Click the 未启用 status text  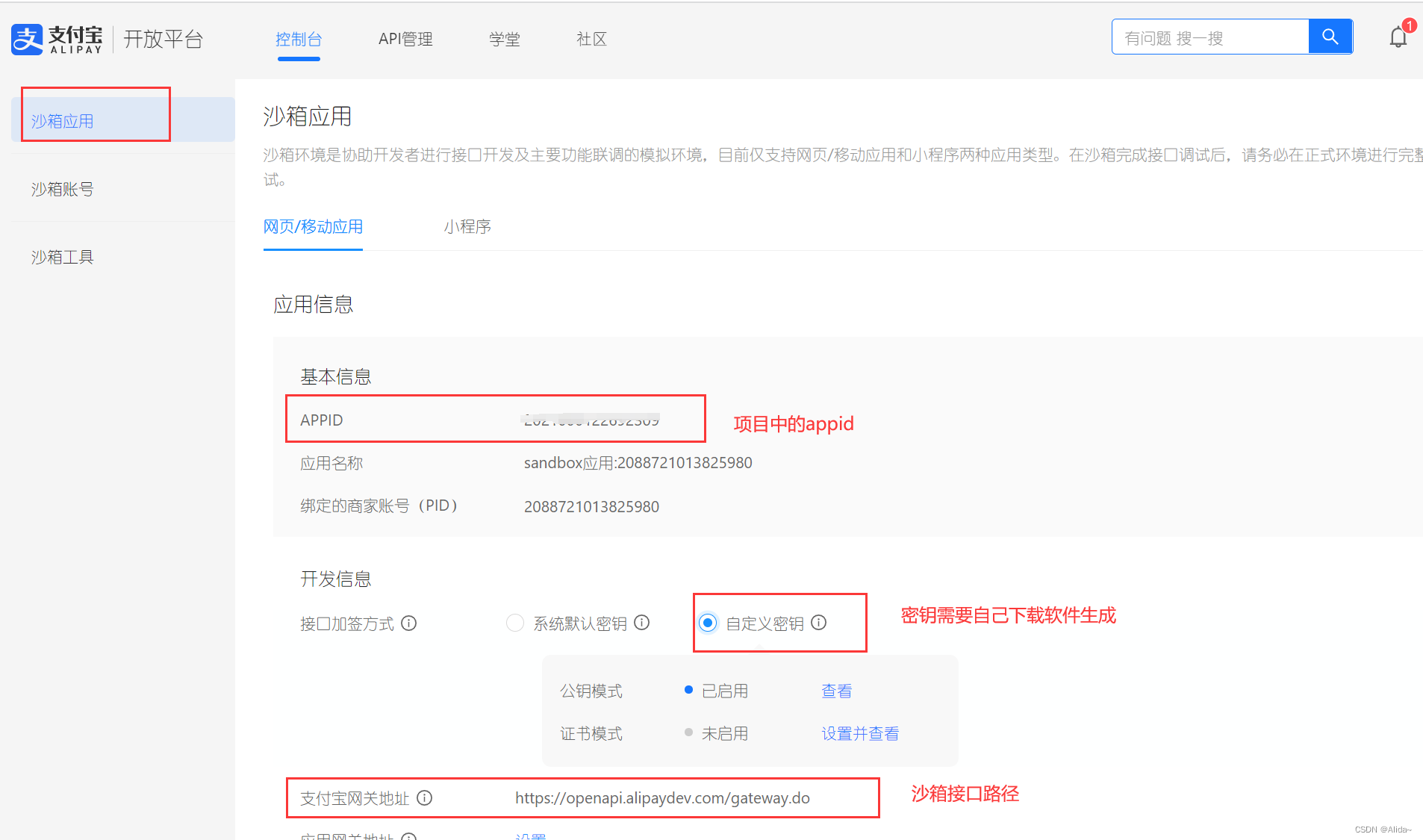coord(725,733)
